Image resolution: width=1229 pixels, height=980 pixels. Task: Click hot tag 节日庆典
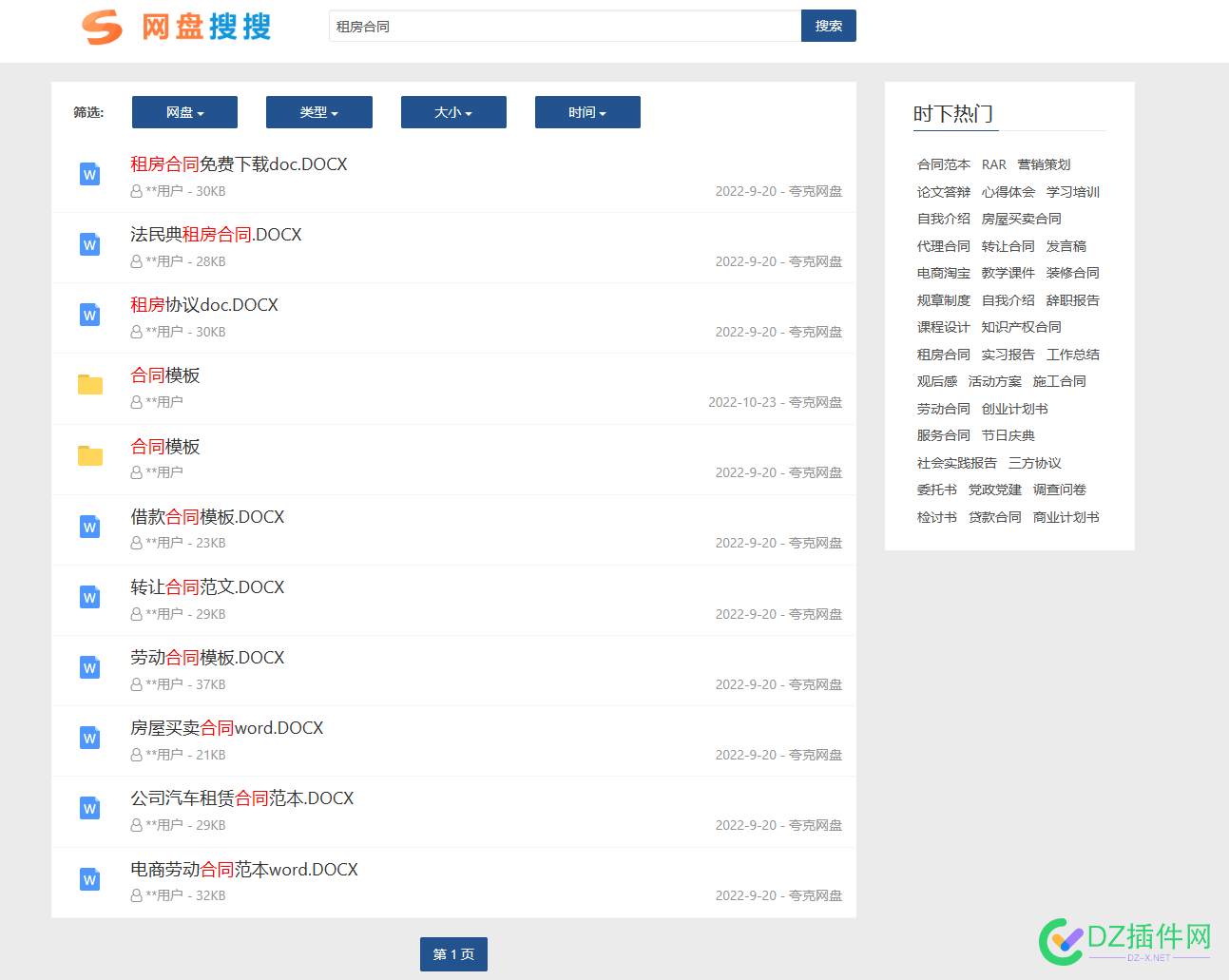click(1008, 435)
